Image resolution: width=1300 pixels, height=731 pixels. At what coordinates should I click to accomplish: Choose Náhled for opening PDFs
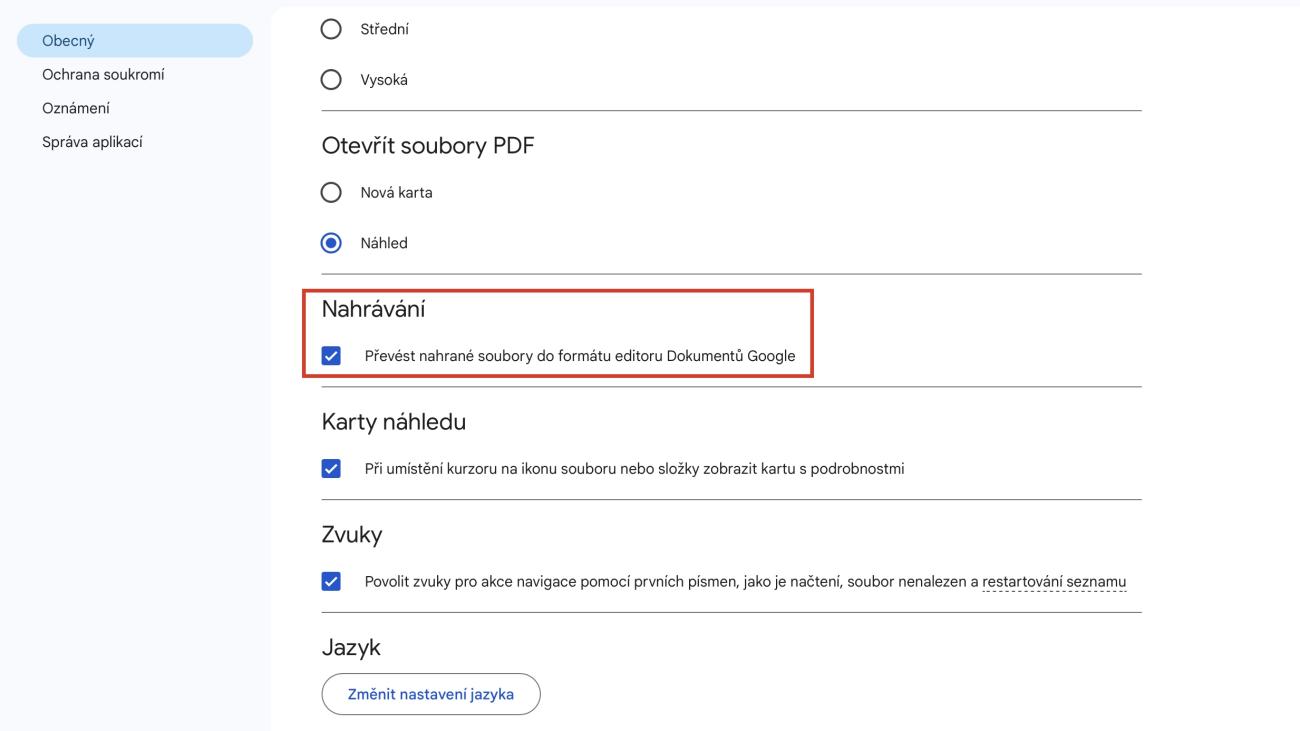[x=331, y=243]
